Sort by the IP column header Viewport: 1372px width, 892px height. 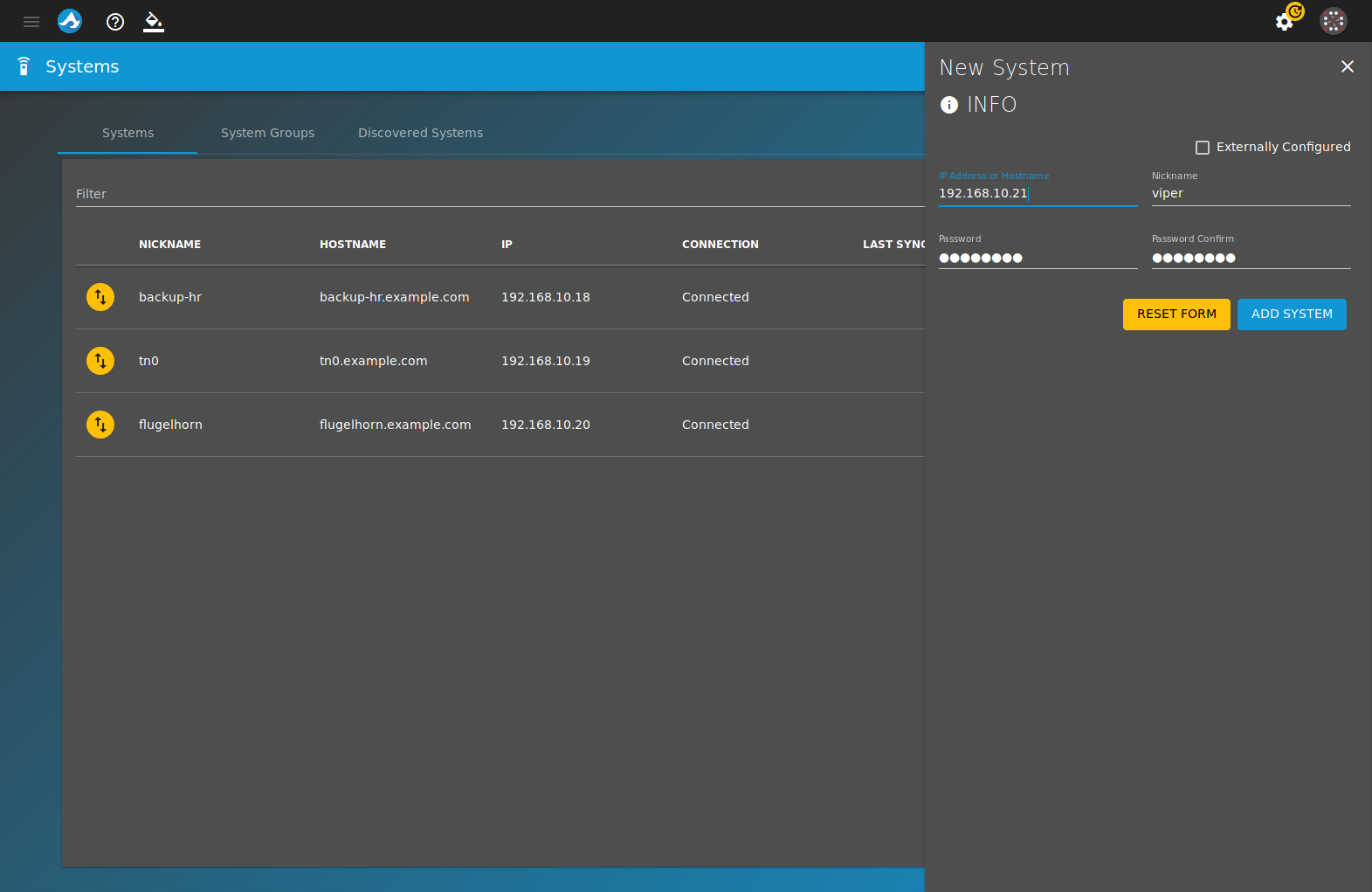pyautogui.click(x=507, y=245)
